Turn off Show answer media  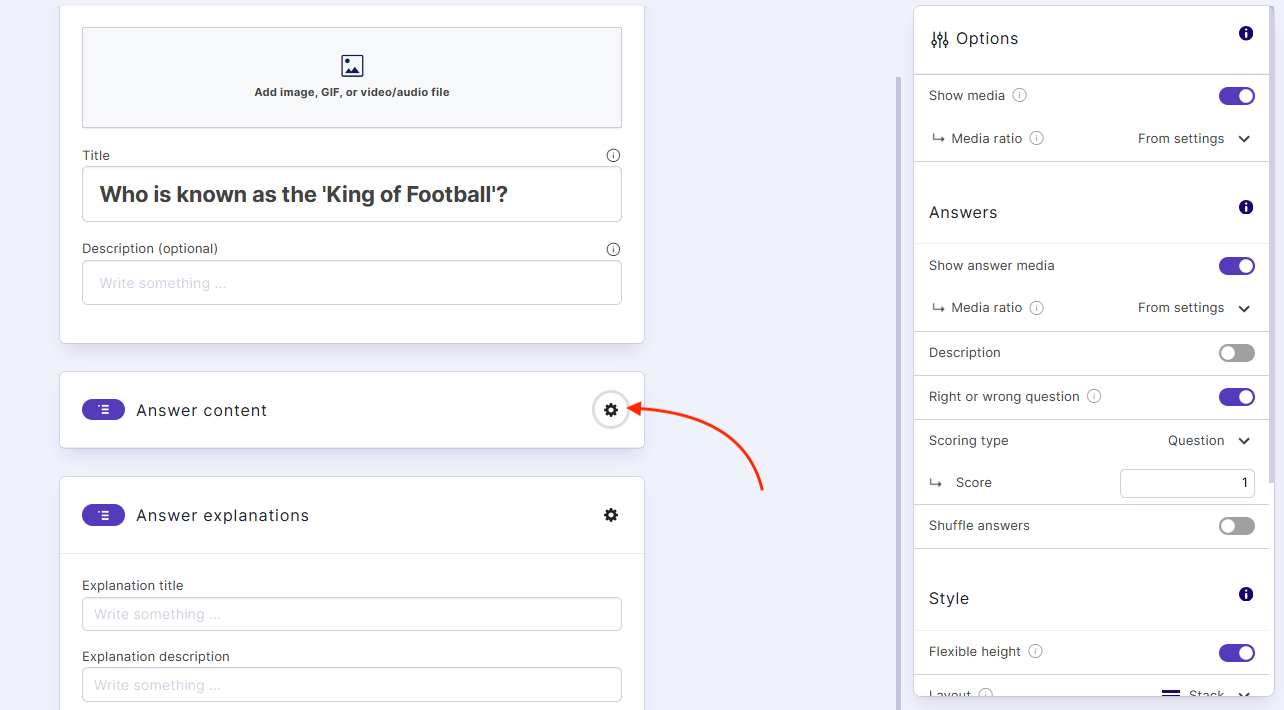1236,266
